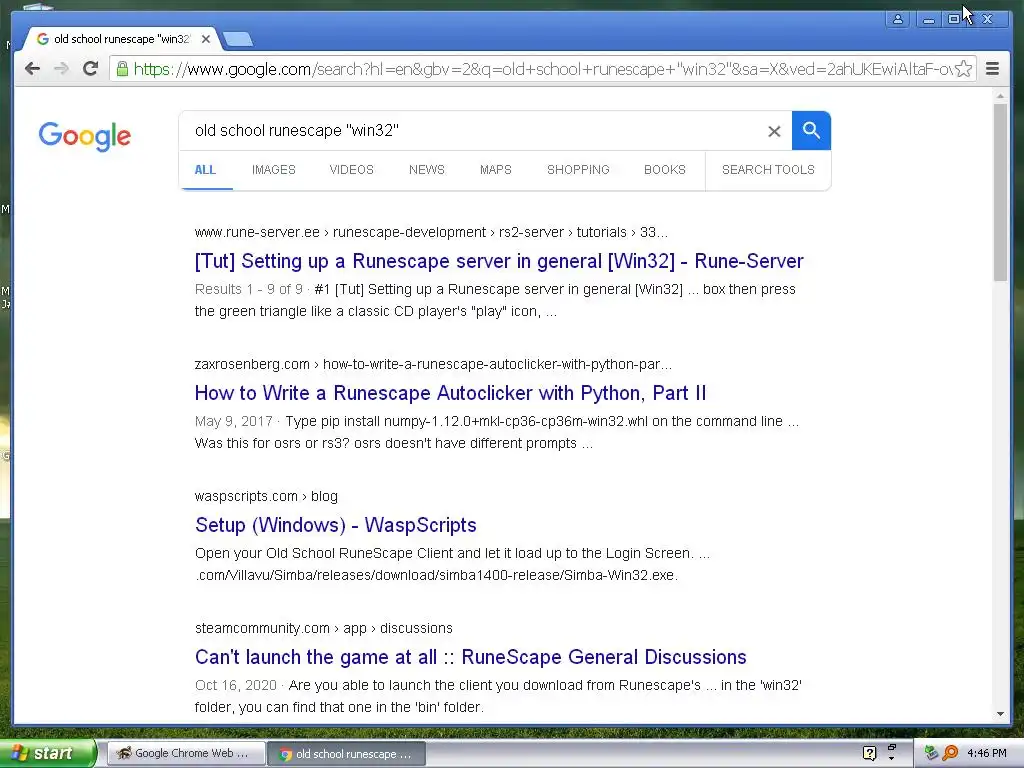Click the green padlock security icon
1024x768 pixels.
point(122,69)
